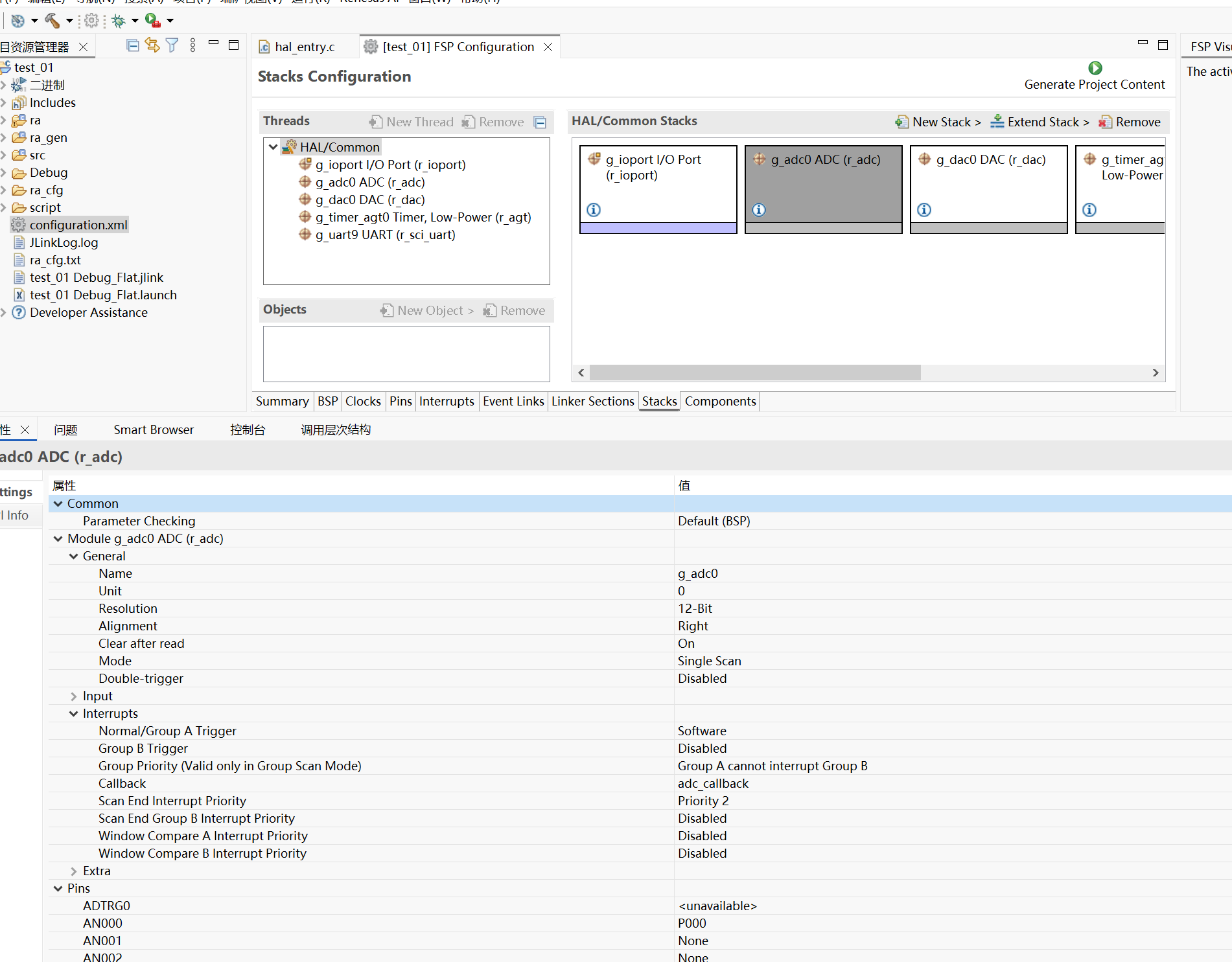
Task: Close the project explorer view tab
Action: [83, 47]
